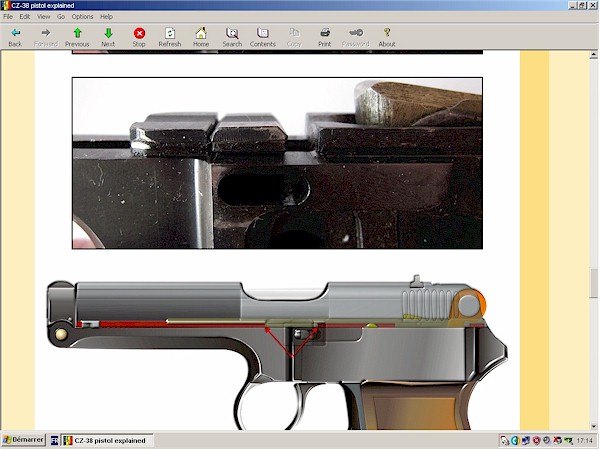Click the green safely remove hardware icon
This screenshot has width=600, height=450.
click(x=569, y=441)
